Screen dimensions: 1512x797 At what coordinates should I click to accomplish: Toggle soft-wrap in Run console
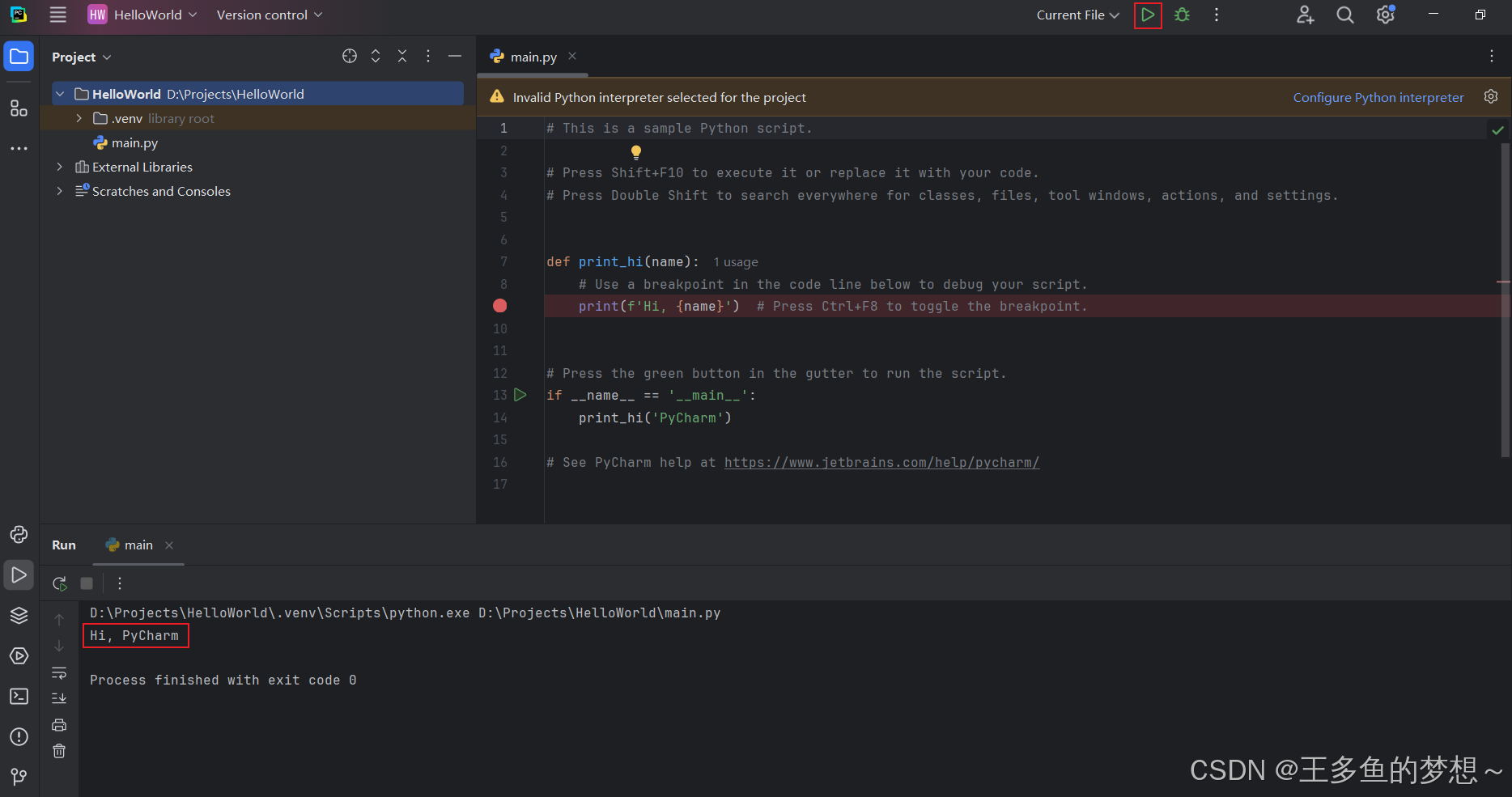[59, 673]
